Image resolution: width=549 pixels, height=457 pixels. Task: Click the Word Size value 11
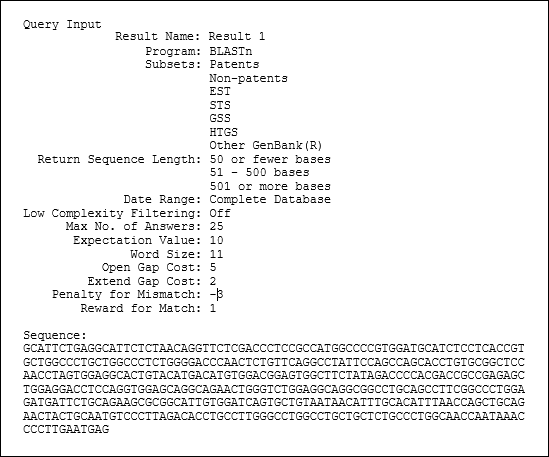pos(216,254)
